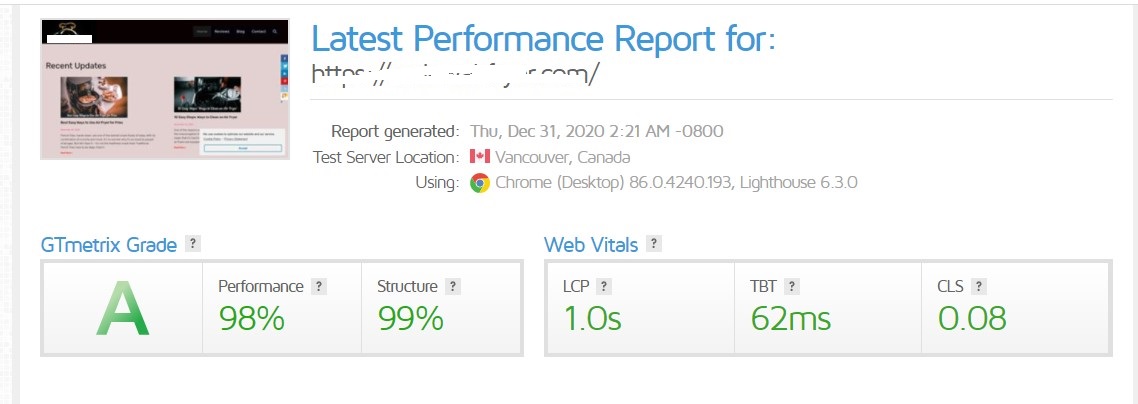This screenshot has width=1138, height=404.
Task: Select the 98% Performance score
Action: [252, 318]
